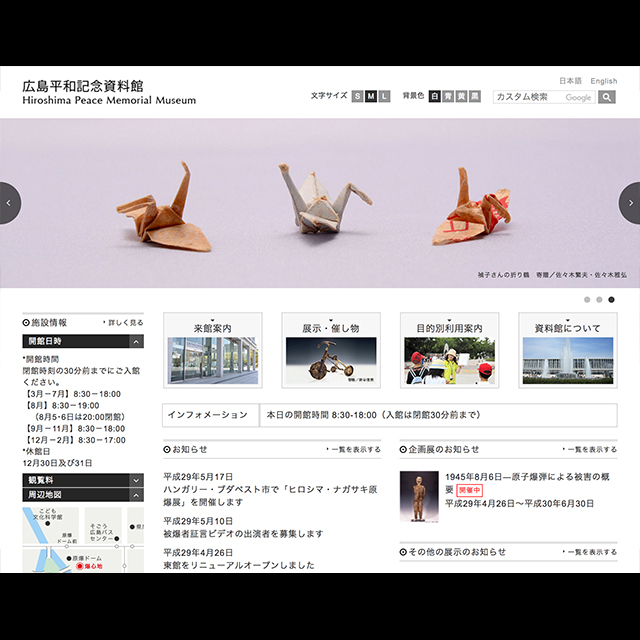This screenshot has width=640, height=640.
Task: Open 施設情報 詳しく見る link
Action: 123,322
